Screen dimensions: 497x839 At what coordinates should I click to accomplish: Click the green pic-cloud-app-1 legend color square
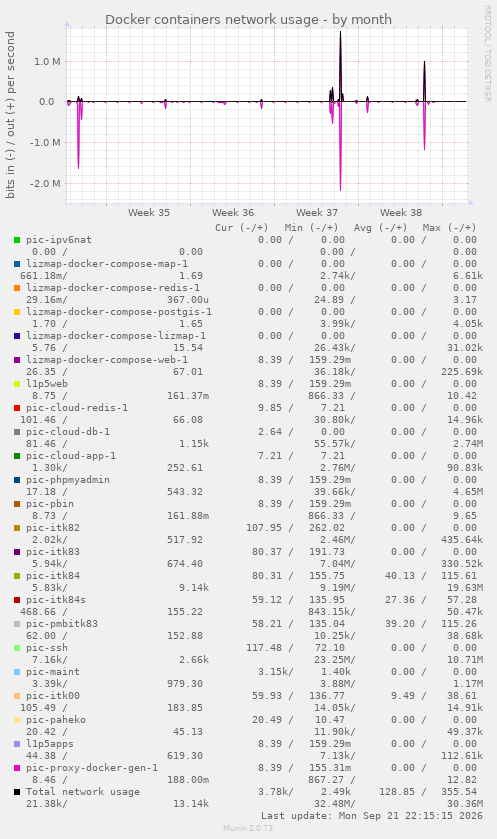coord(17,456)
